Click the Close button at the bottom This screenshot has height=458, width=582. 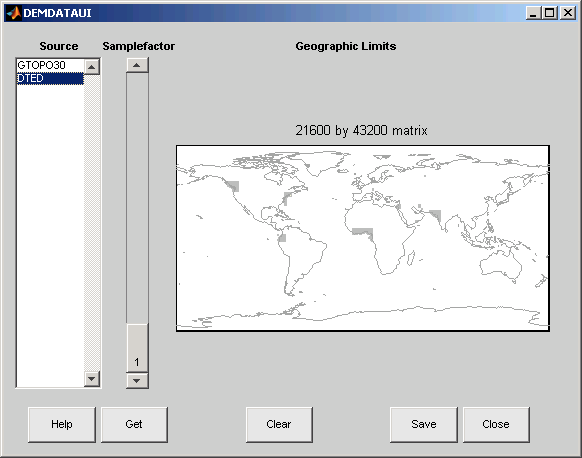[x=496, y=425]
